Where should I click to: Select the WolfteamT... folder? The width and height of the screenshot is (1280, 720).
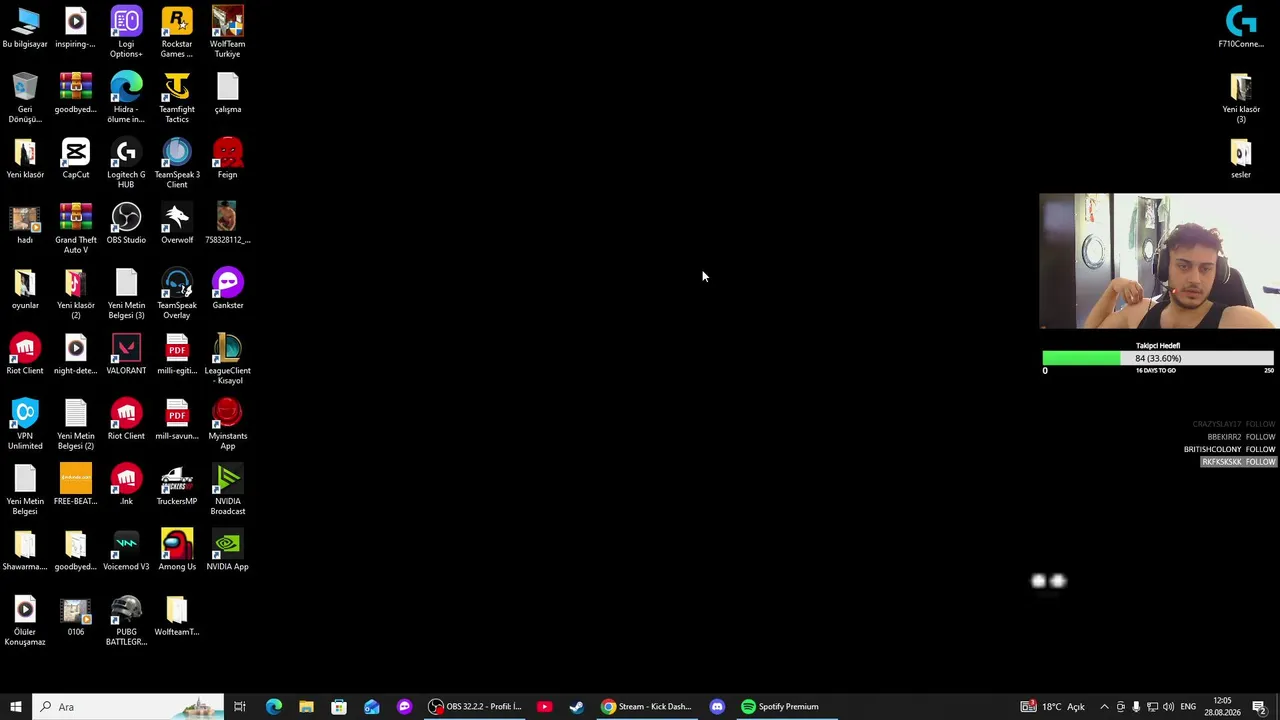coord(177,616)
